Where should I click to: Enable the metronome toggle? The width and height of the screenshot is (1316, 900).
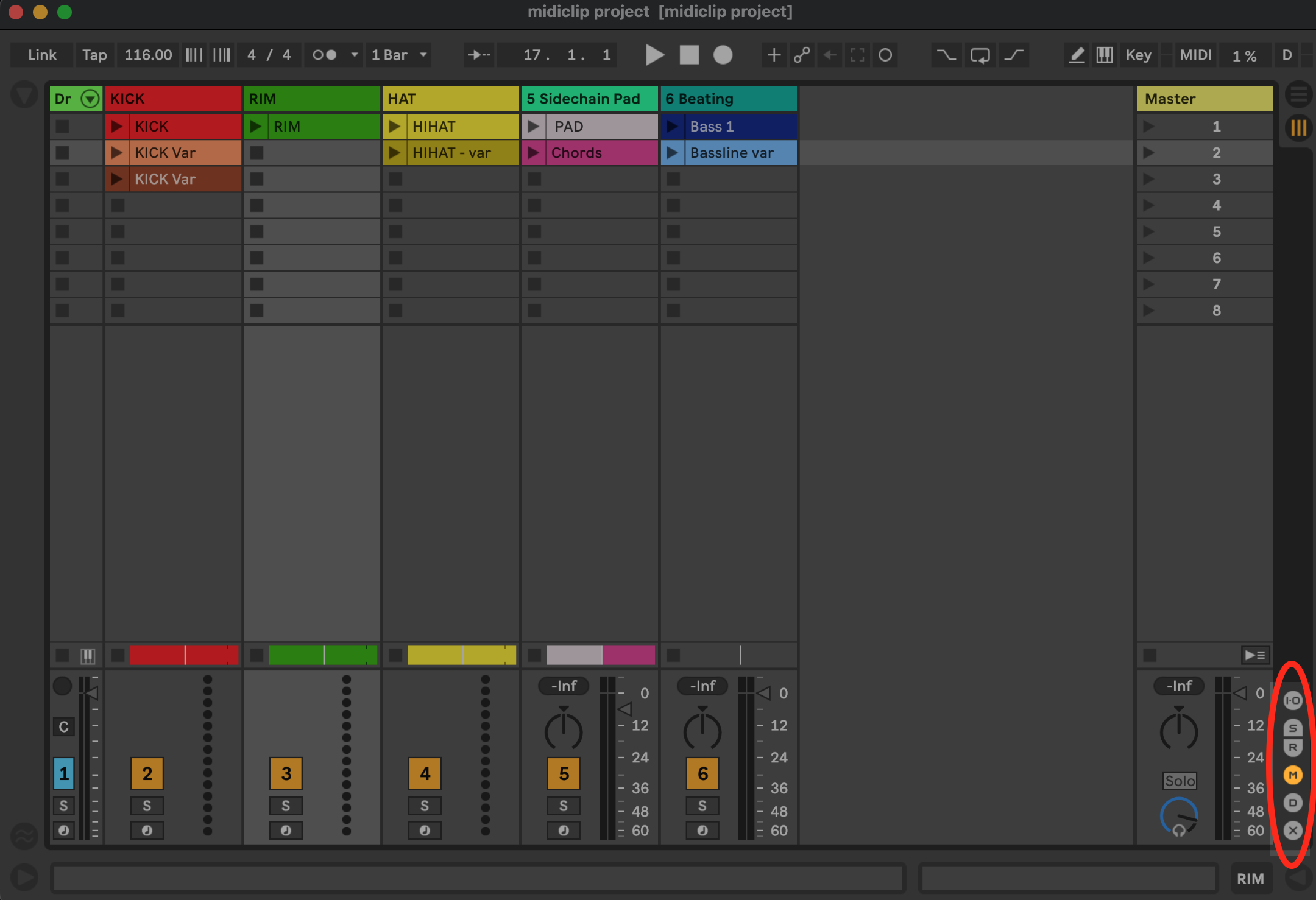tap(325, 55)
